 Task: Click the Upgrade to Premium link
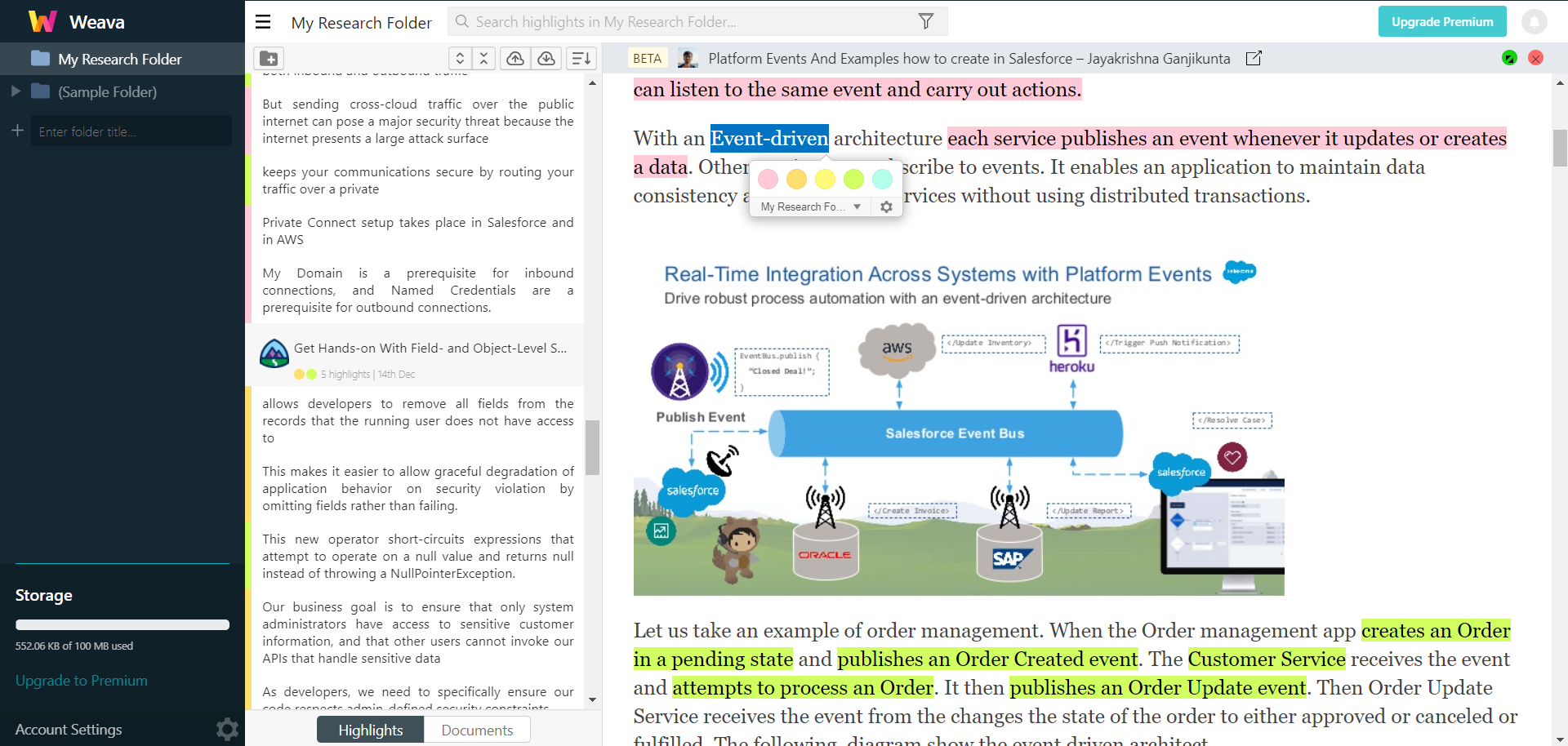tap(82, 681)
